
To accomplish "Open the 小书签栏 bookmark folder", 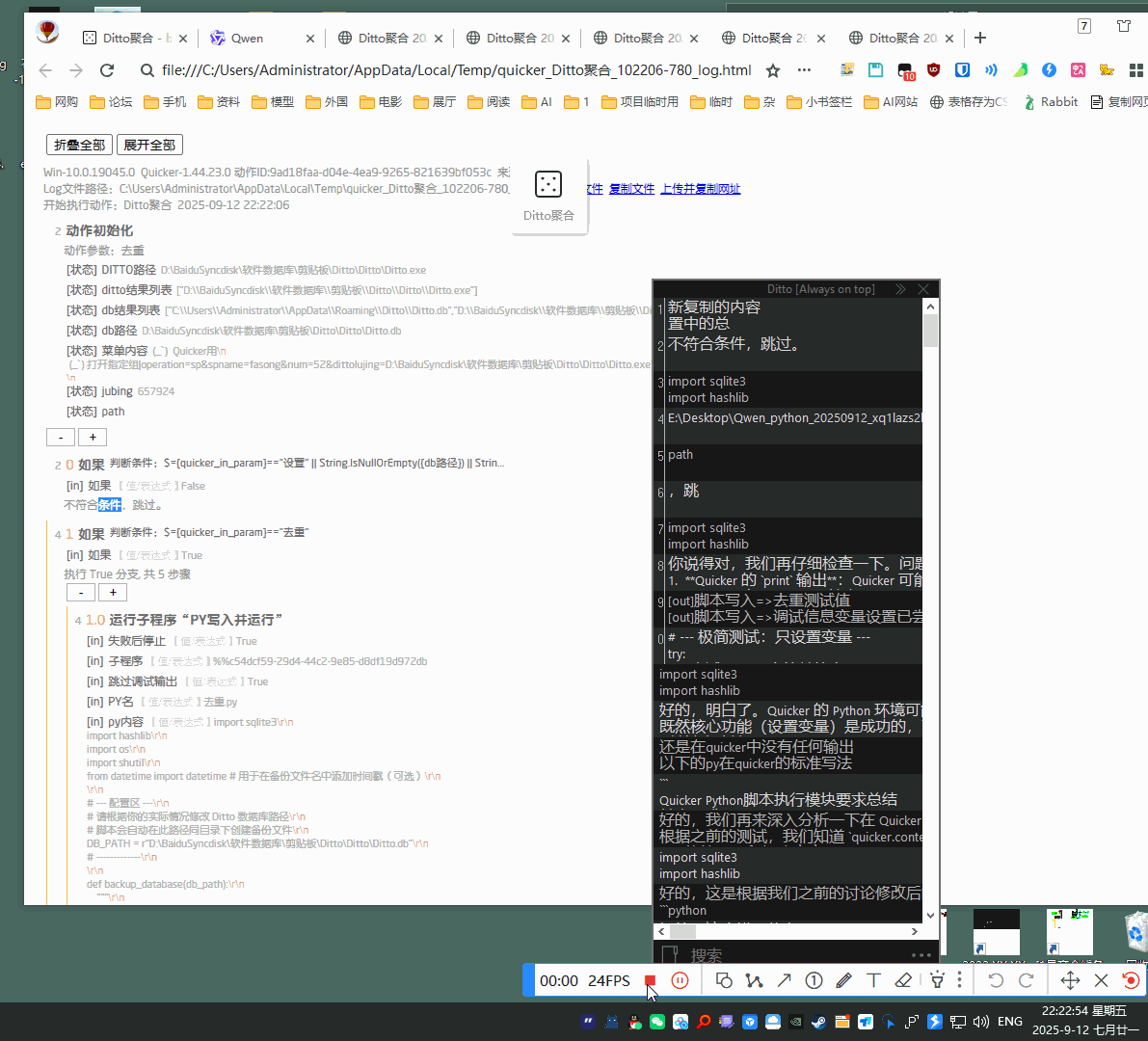I will [819, 102].
